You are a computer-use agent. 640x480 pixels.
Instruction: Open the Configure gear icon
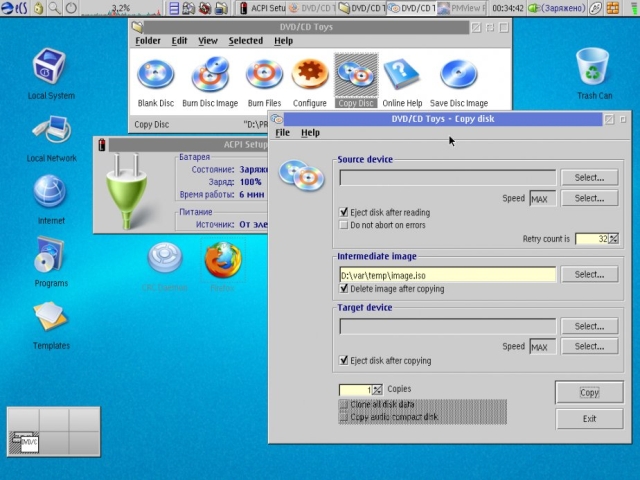(x=309, y=75)
